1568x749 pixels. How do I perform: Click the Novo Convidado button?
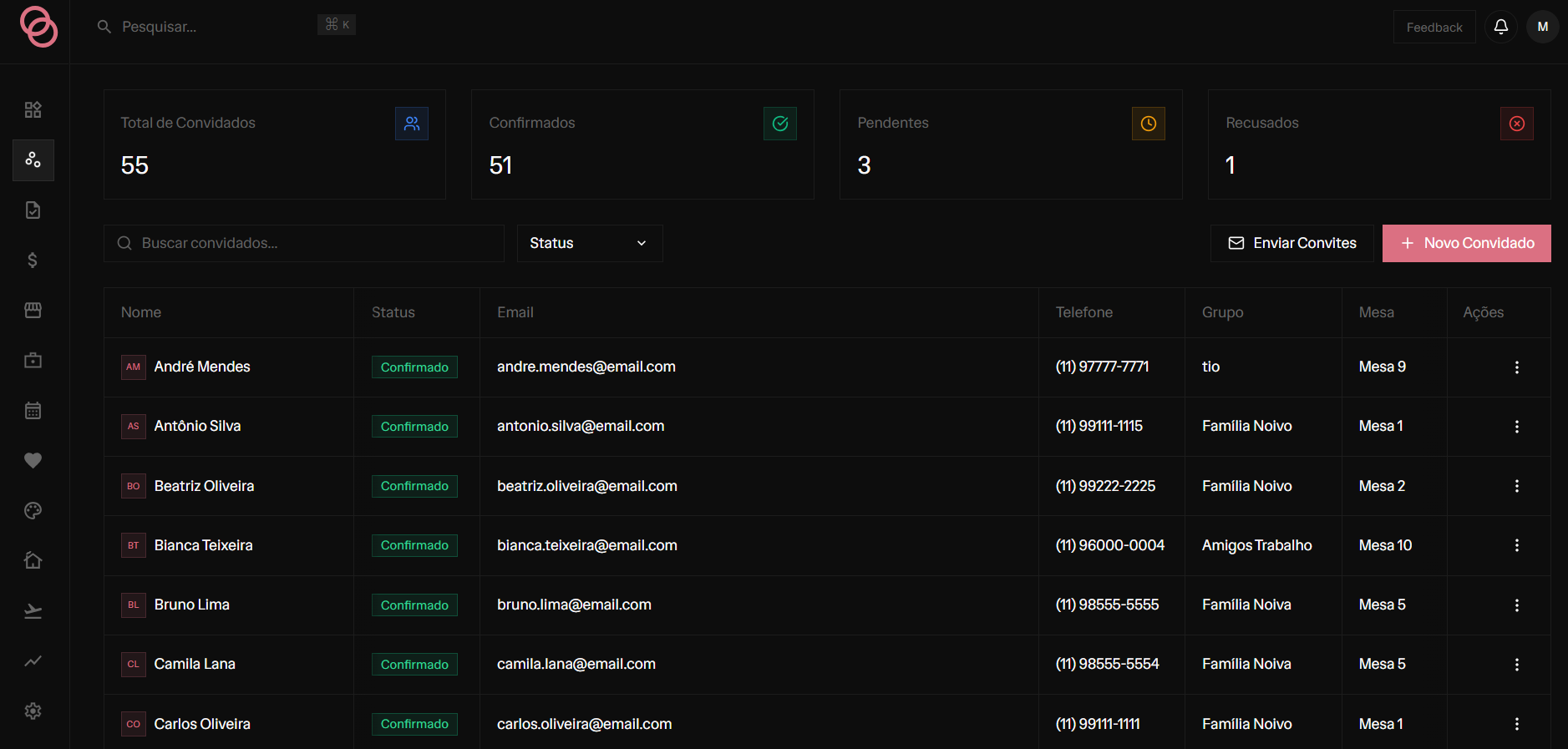[x=1467, y=243]
